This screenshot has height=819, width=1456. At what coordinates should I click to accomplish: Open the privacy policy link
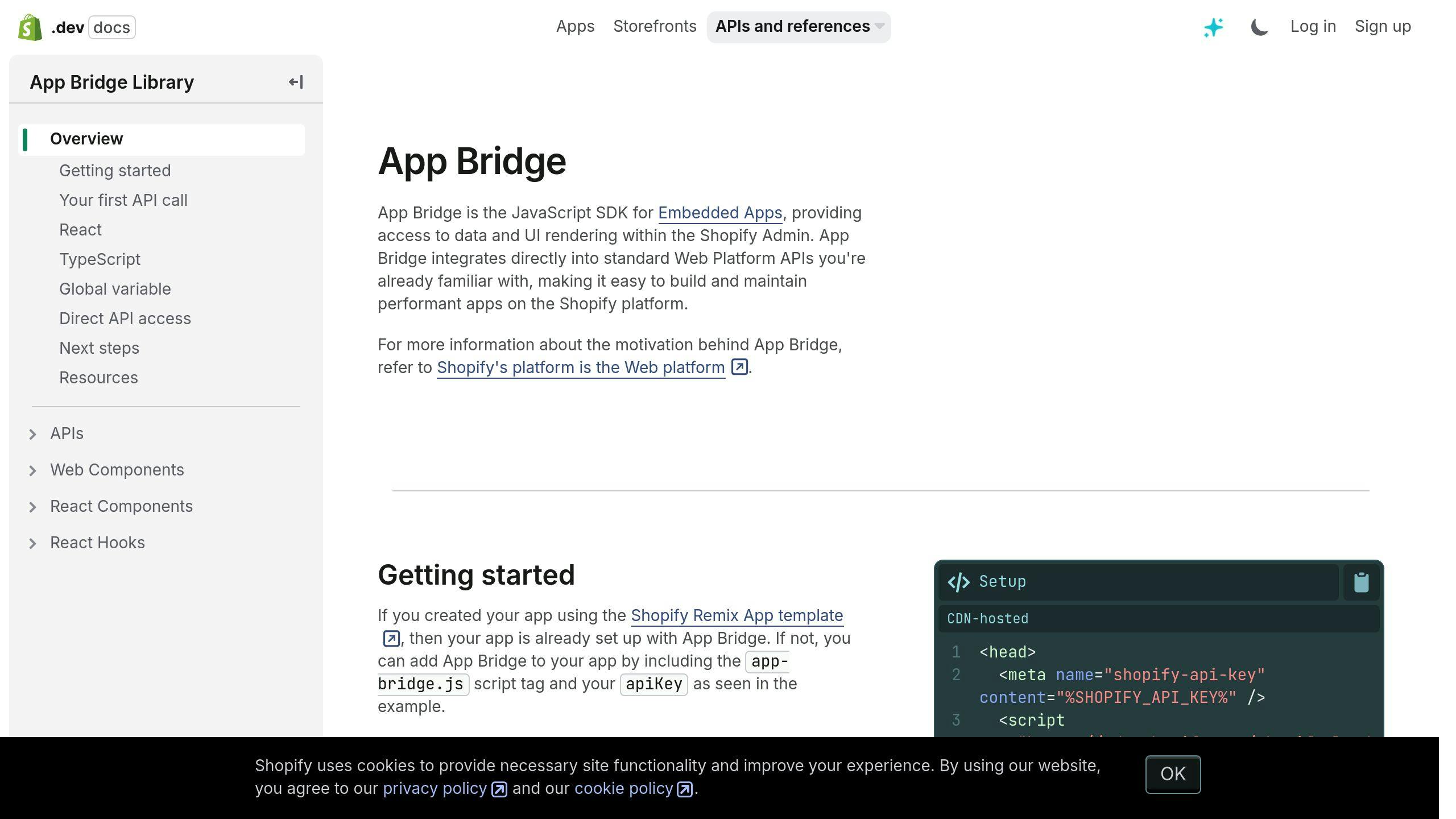(435, 789)
